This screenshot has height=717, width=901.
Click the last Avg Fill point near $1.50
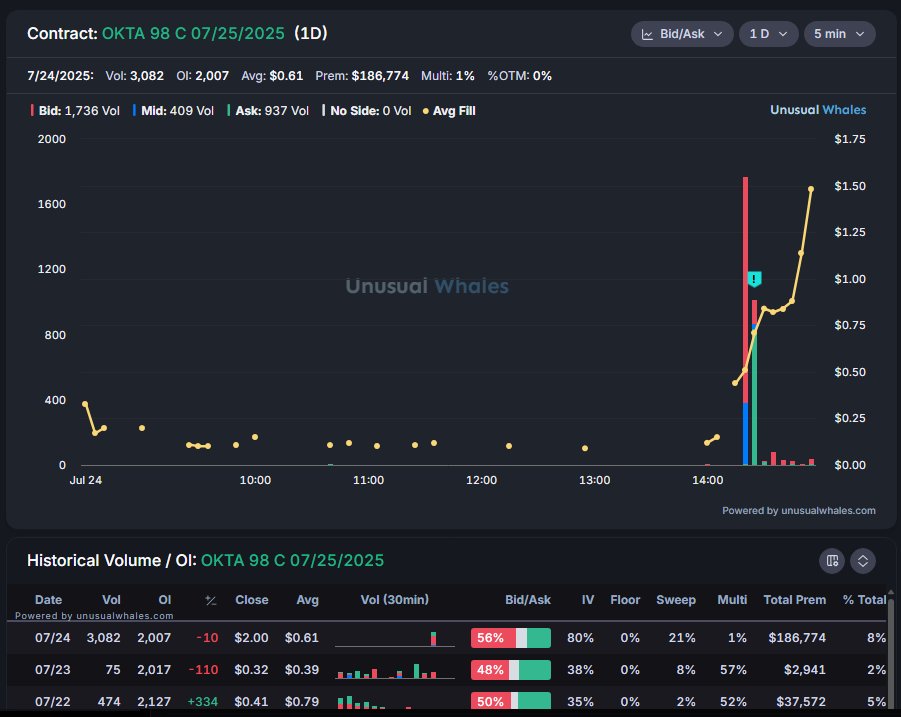(x=811, y=189)
